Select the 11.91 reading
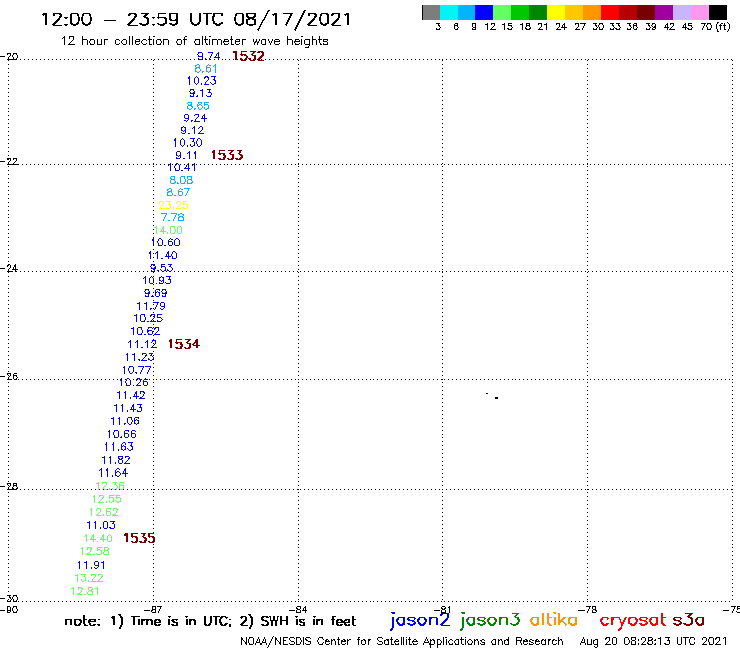The height and width of the screenshot is (650, 740). point(92,565)
